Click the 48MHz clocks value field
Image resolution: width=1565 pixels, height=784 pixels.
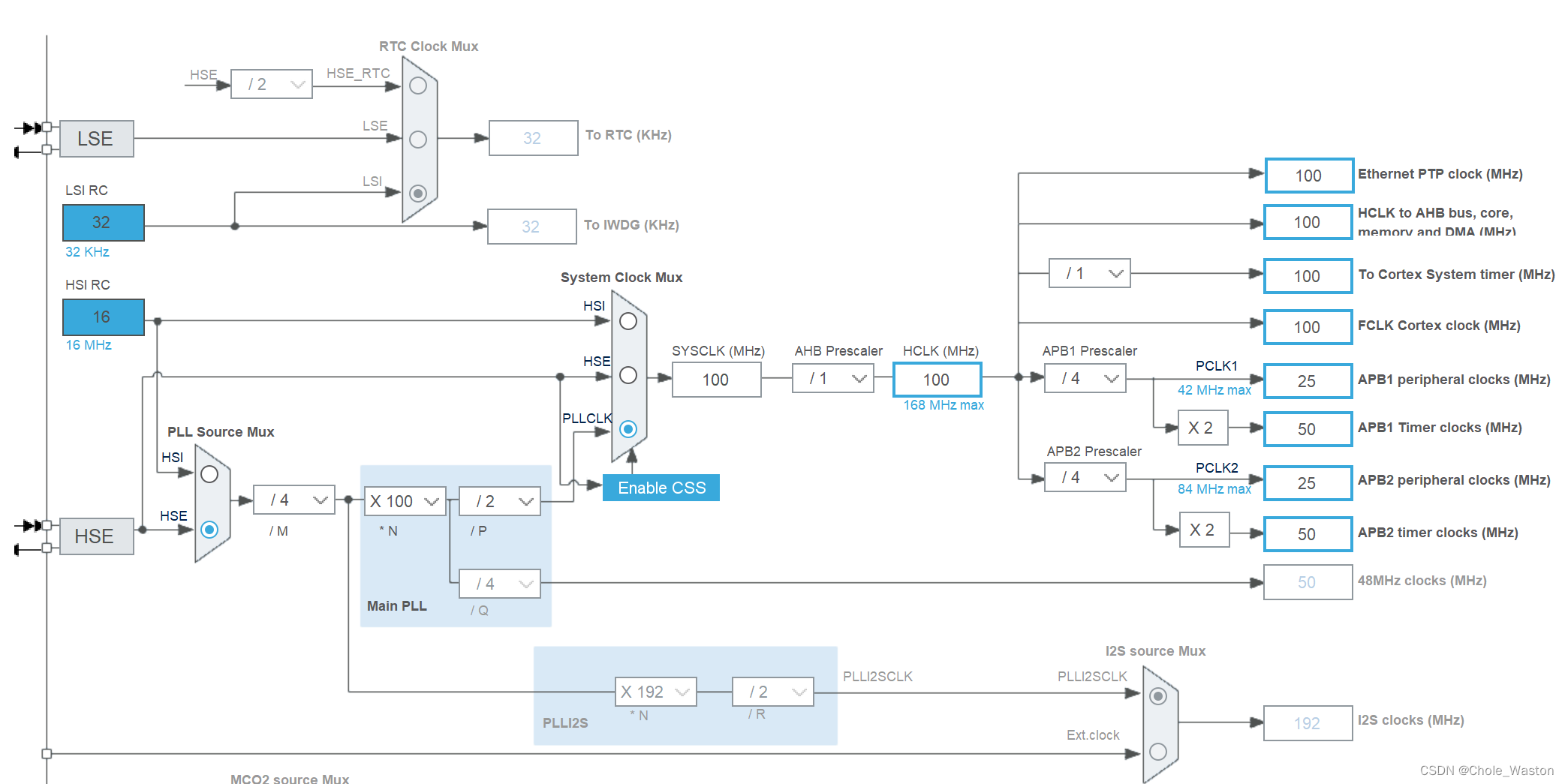point(1308,582)
